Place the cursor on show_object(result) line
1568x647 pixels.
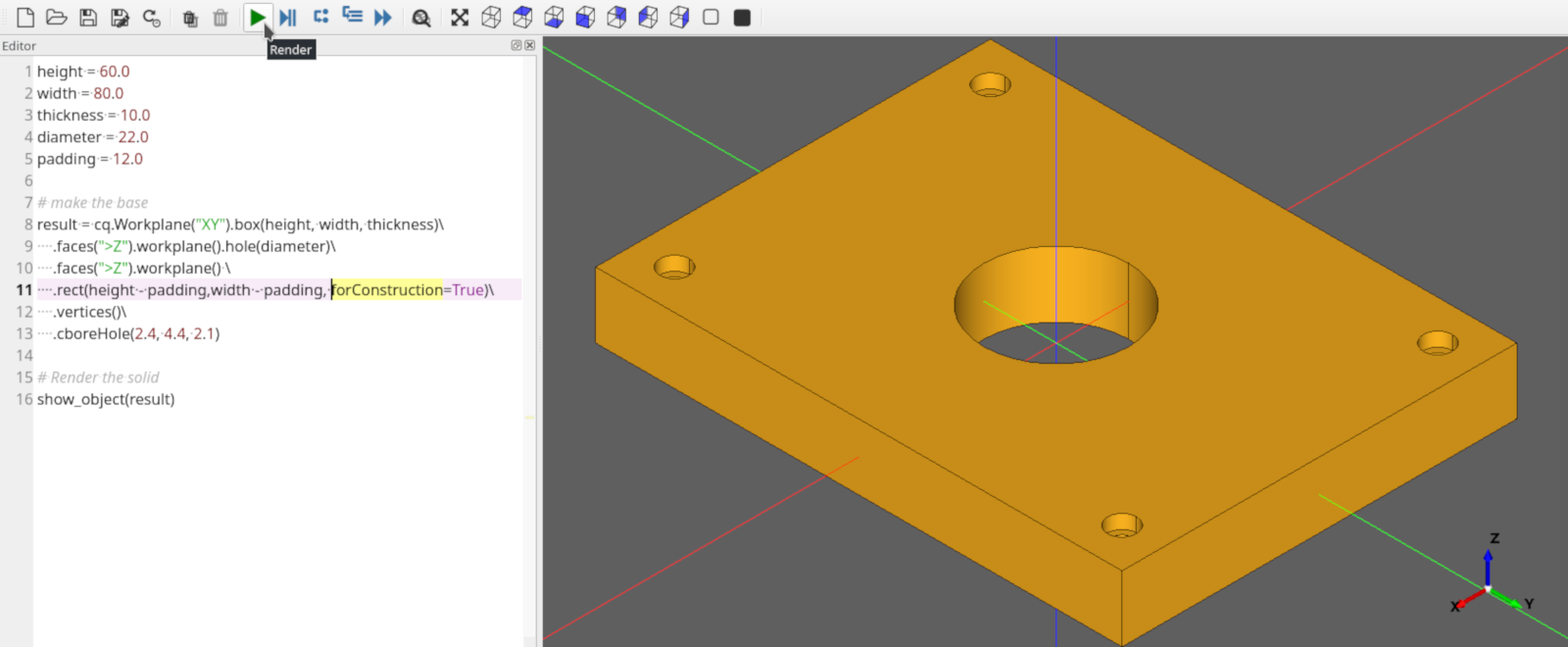coord(106,400)
